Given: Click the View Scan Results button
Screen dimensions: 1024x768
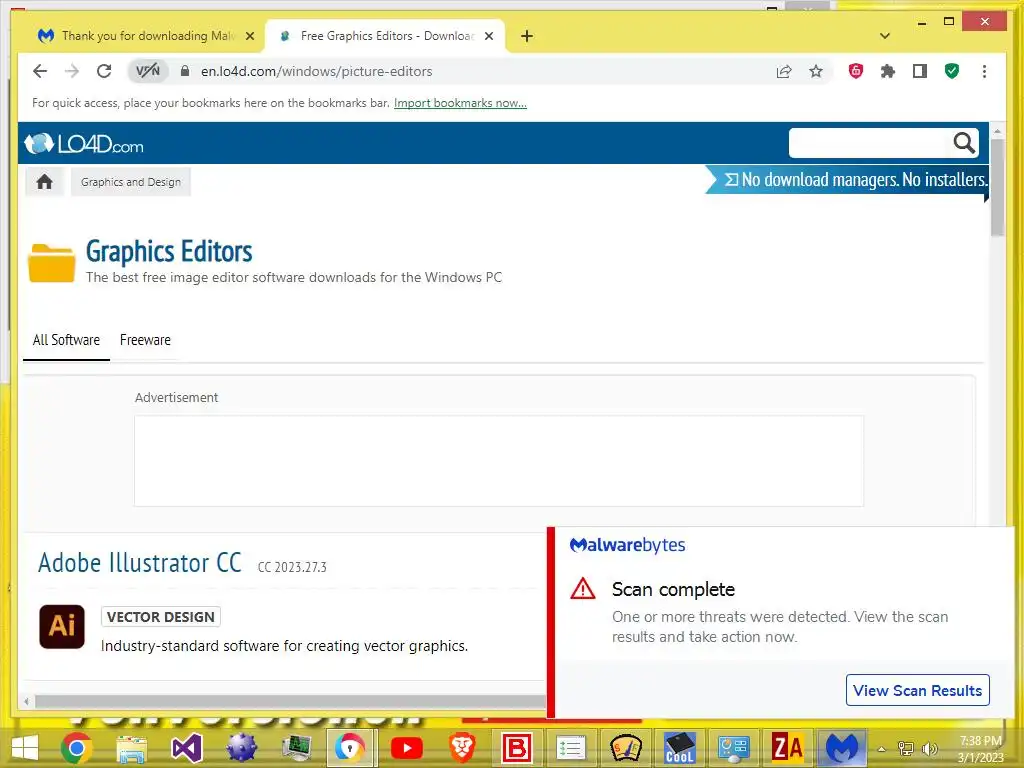Looking at the screenshot, I should pos(918,690).
